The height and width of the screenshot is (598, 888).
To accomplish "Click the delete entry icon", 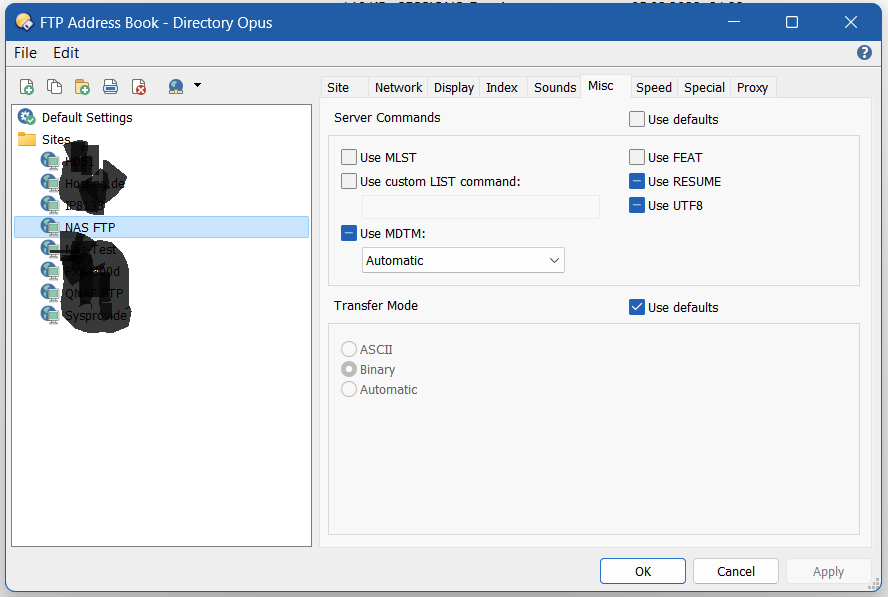I will pos(139,87).
